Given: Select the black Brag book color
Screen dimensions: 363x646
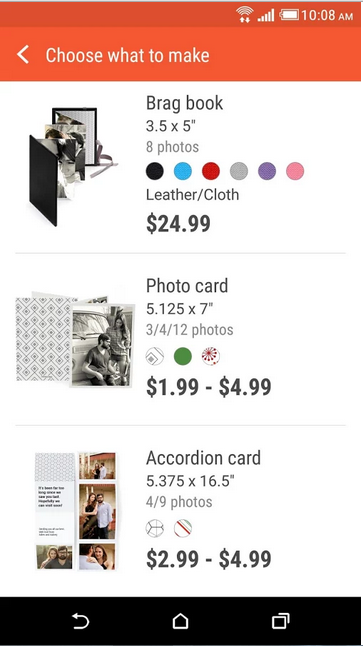Looking at the screenshot, I should pos(155,171).
